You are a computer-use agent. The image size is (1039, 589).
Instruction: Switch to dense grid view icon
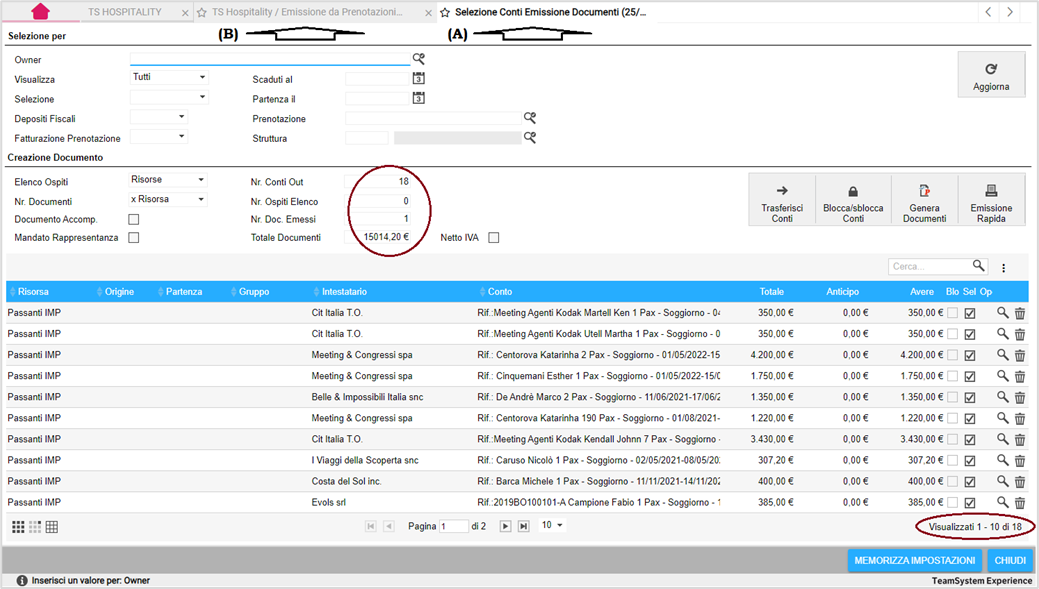[x=18, y=527]
